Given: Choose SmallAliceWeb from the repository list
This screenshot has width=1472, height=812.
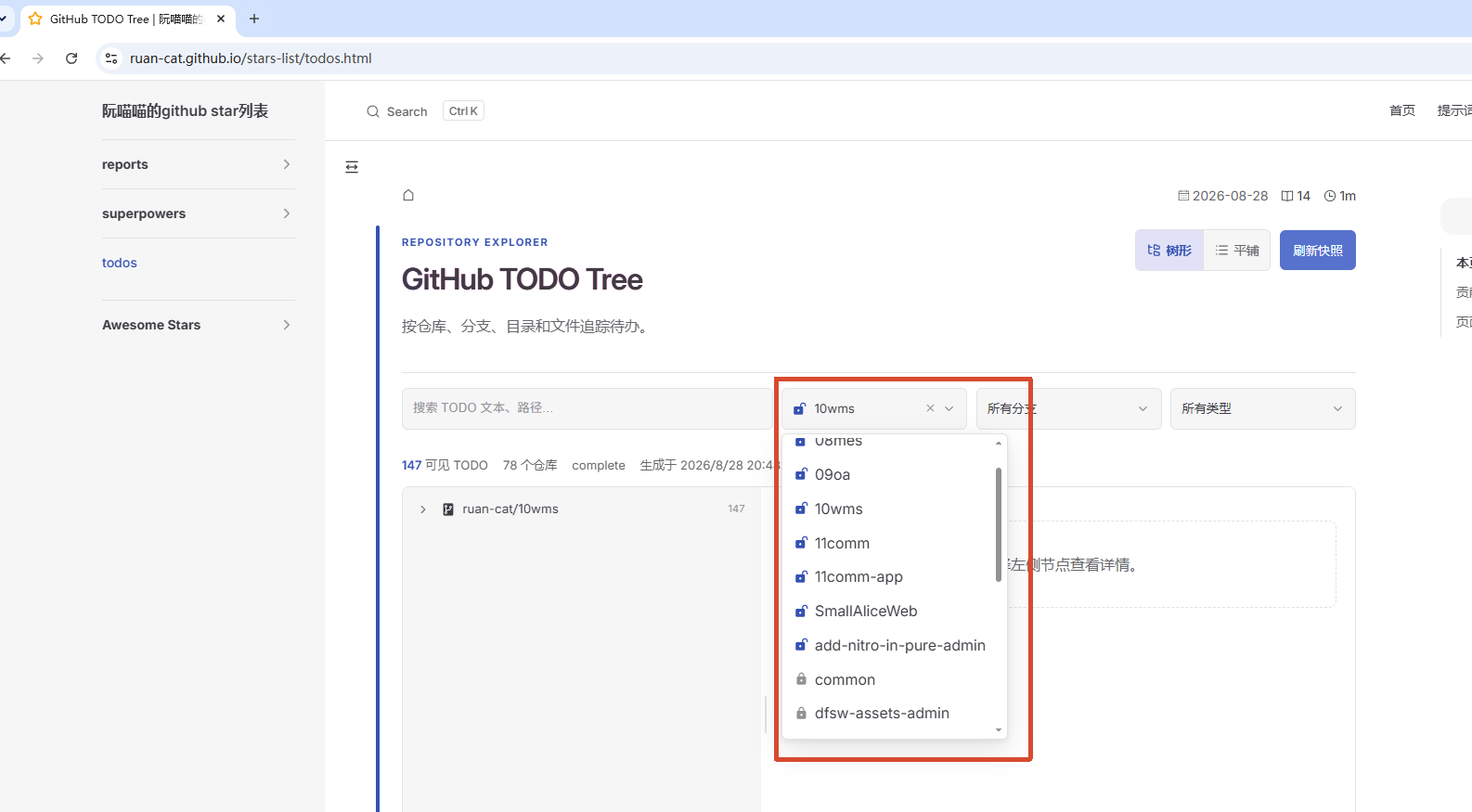Looking at the screenshot, I should (889, 611).
